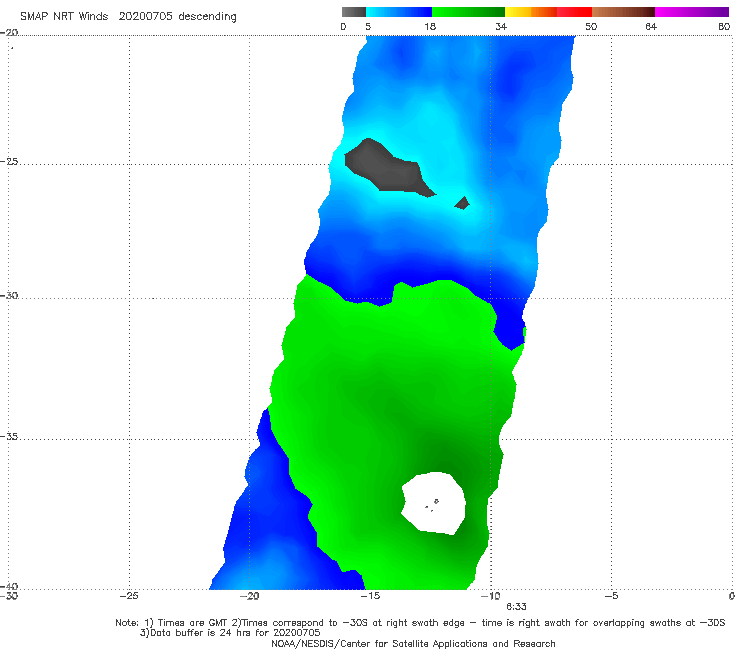740x650 pixels.
Task: Click the color bar label '50'
Action: pyautogui.click(x=591, y=27)
